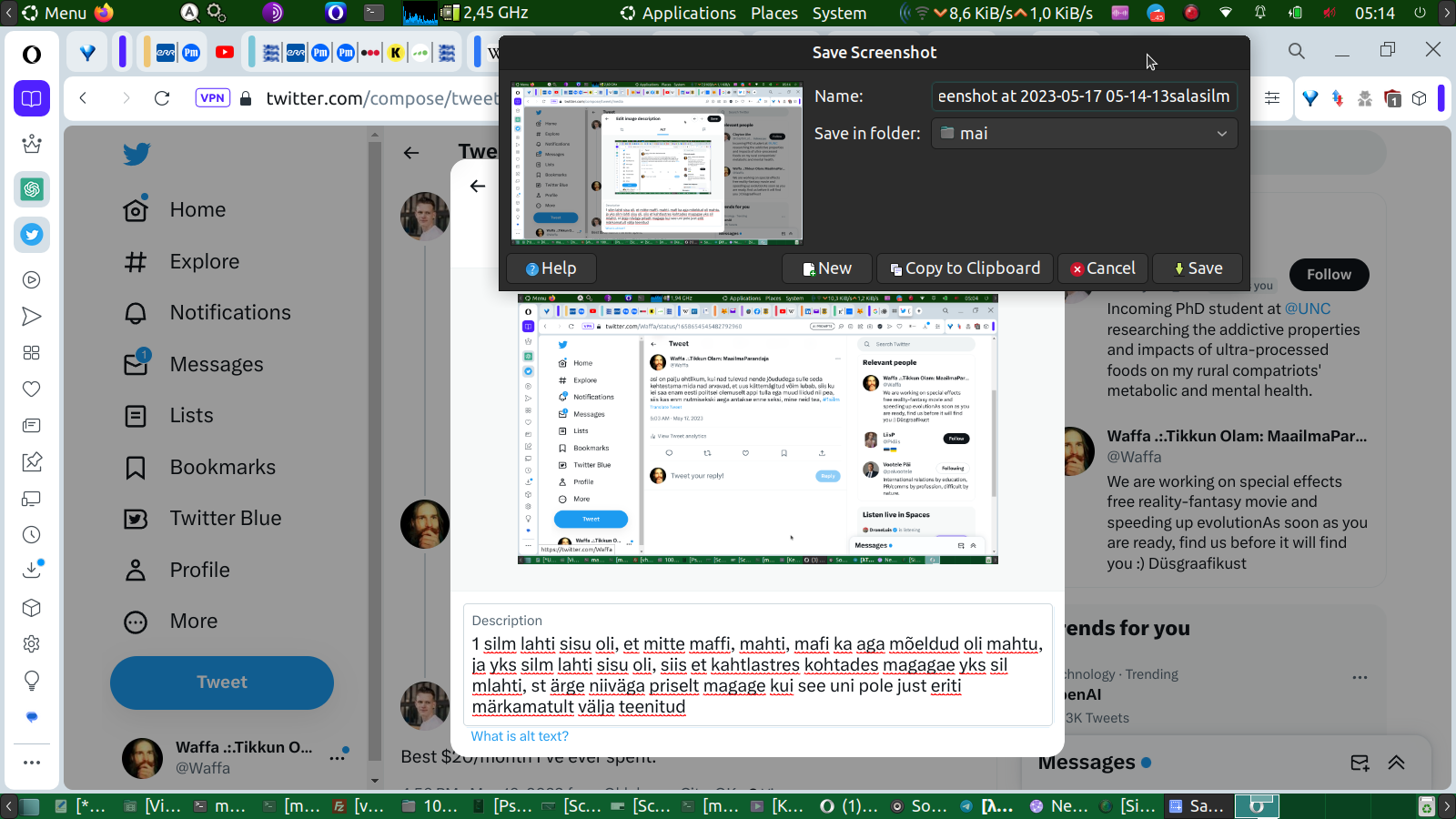Screen dimensions: 1456x819
Task: Open the System menu
Action: coord(839,13)
